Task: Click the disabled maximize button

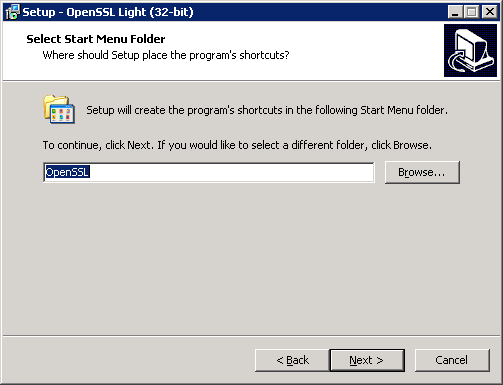Action: [471, 12]
